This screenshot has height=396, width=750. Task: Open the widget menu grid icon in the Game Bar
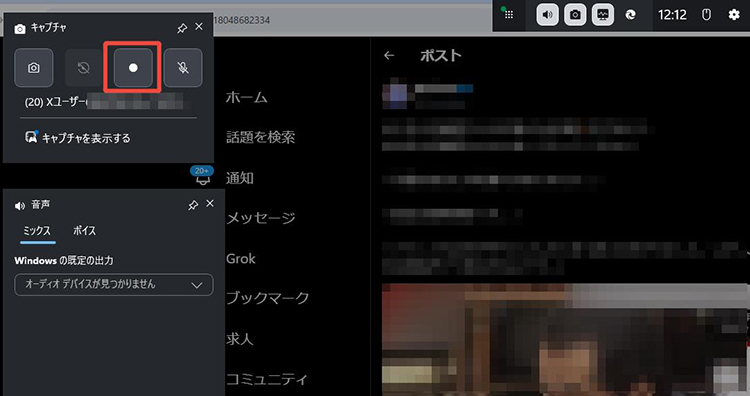[x=508, y=15]
